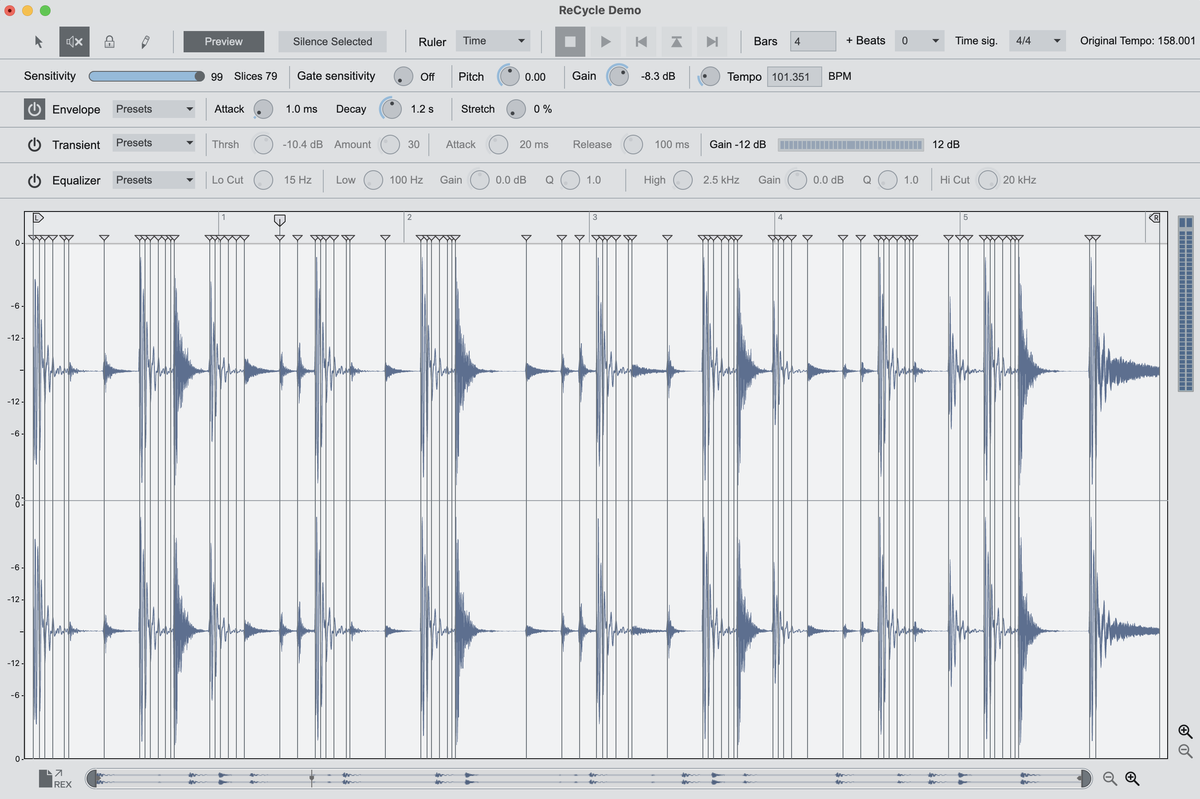Zoom out horizontally with bottom magnifier

point(1110,779)
